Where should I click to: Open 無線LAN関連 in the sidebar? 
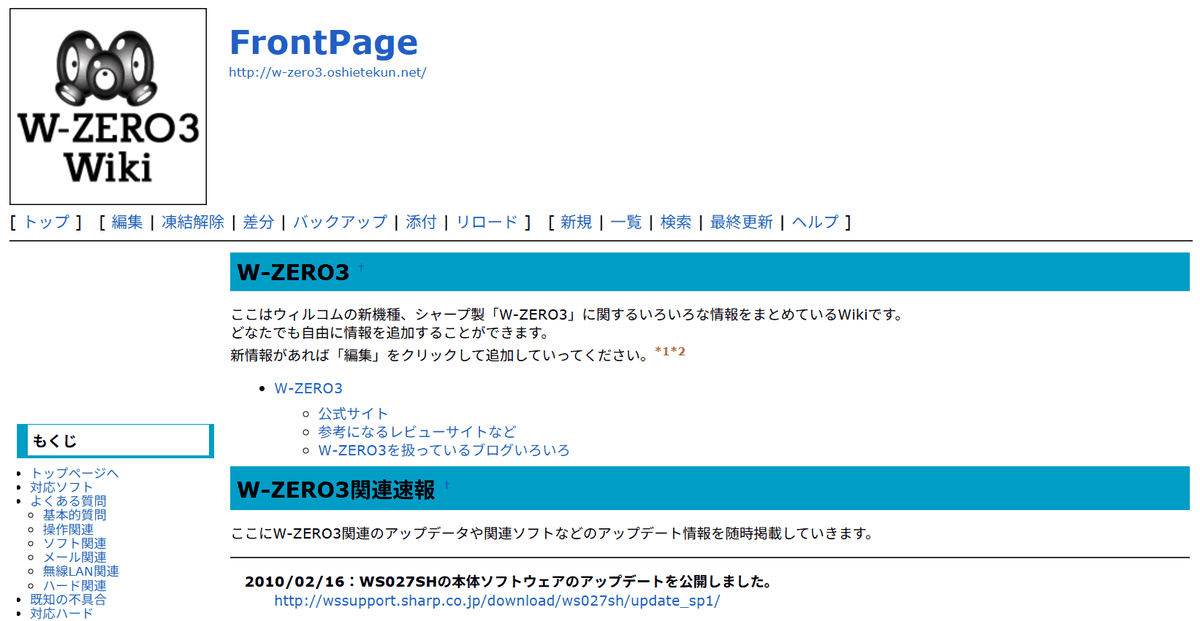point(81,571)
